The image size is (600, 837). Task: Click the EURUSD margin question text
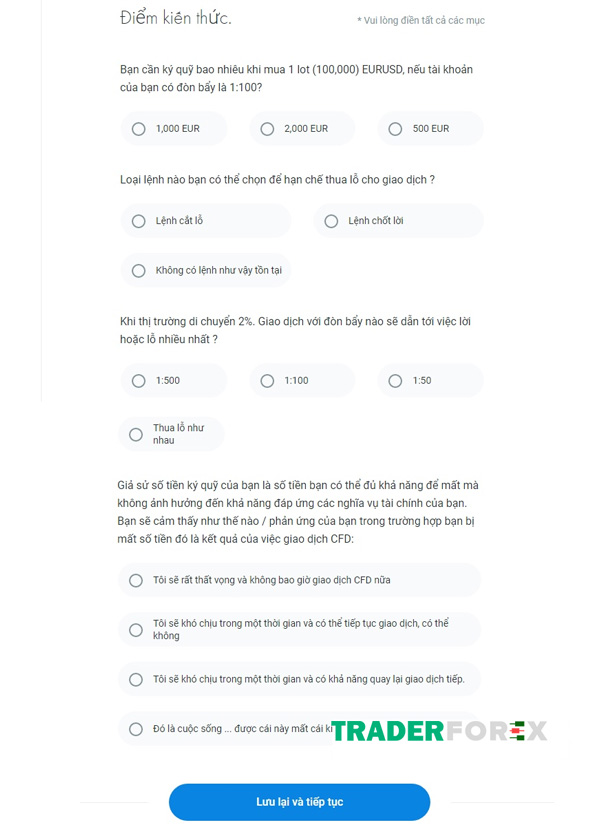(296, 78)
